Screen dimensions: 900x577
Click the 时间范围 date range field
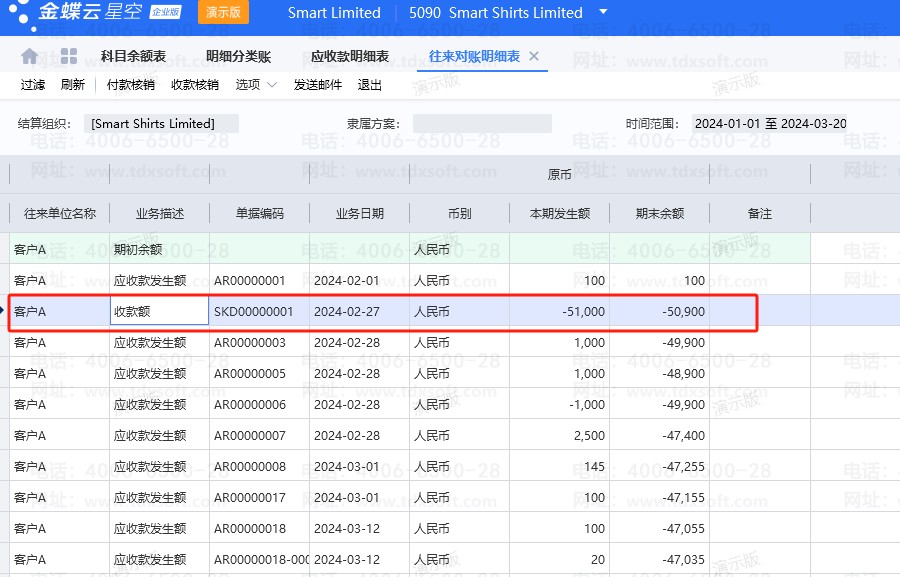(x=770, y=124)
